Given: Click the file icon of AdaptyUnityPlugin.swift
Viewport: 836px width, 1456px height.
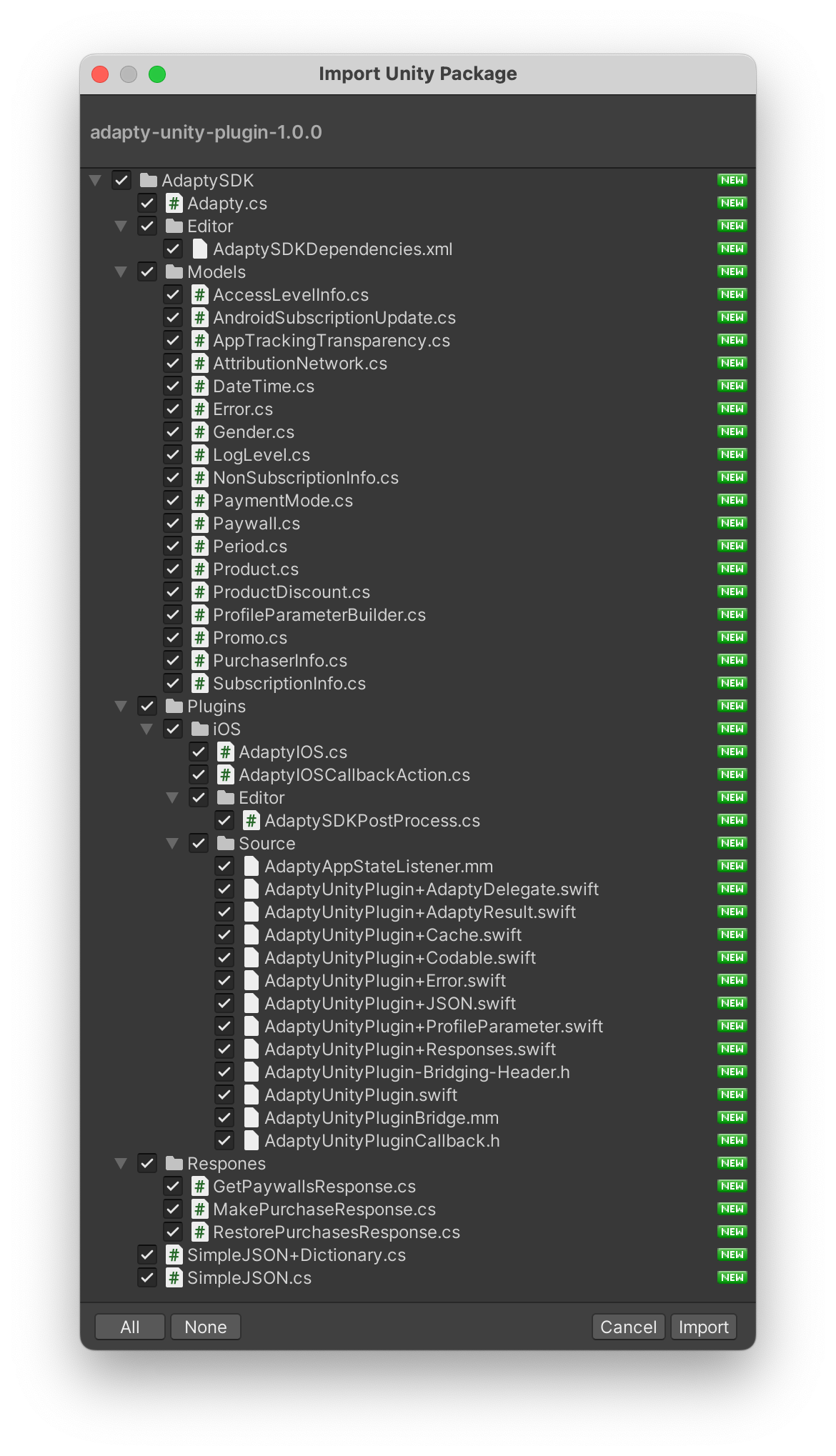Looking at the screenshot, I should [251, 1095].
